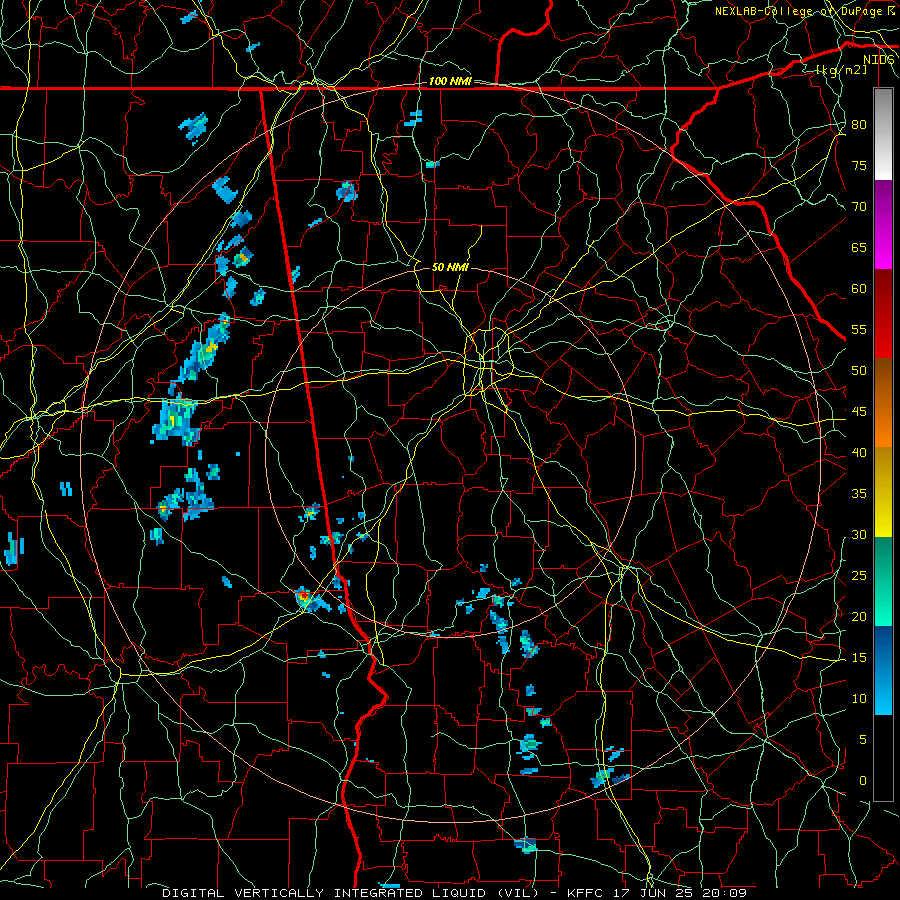The height and width of the screenshot is (900, 900).
Task: Click the '17 JUN 25 20:09' timestamp
Action: coord(678,893)
